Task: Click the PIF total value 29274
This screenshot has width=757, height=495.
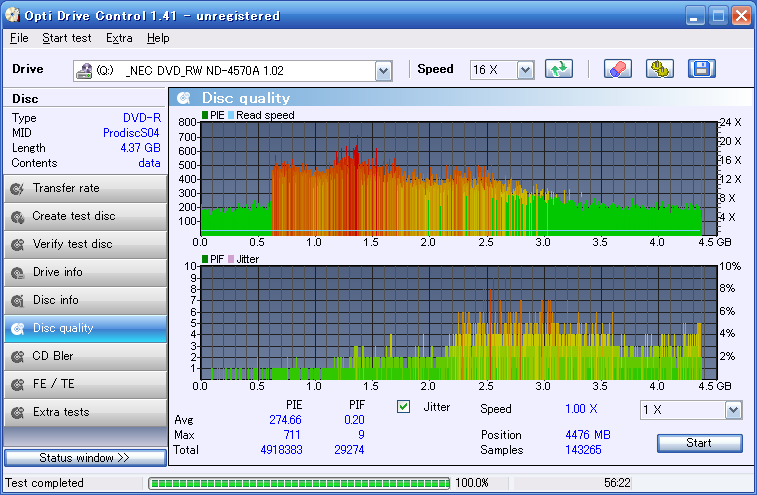Action: click(349, 450)
